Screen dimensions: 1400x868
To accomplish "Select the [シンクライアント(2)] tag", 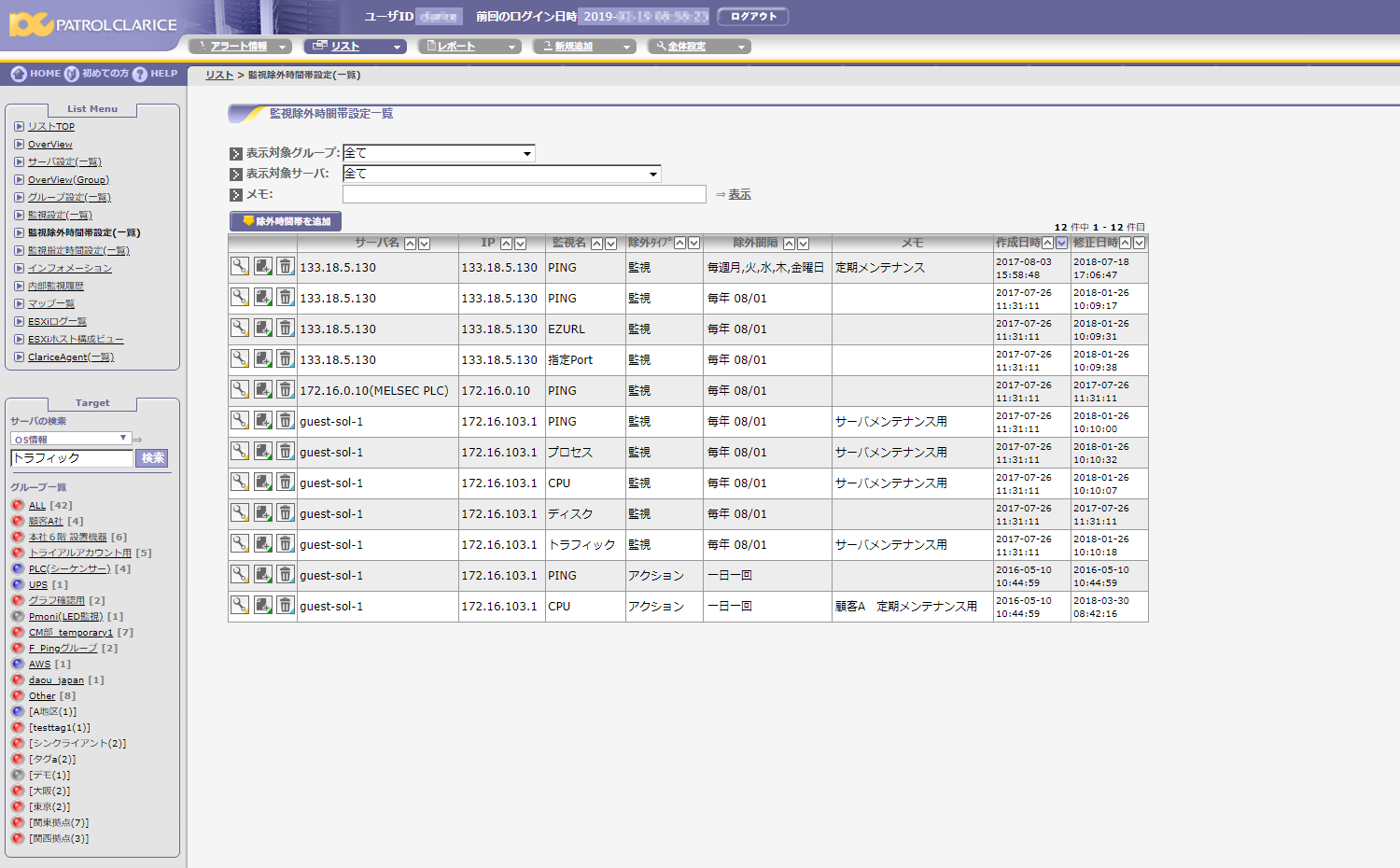I will 77,744.
